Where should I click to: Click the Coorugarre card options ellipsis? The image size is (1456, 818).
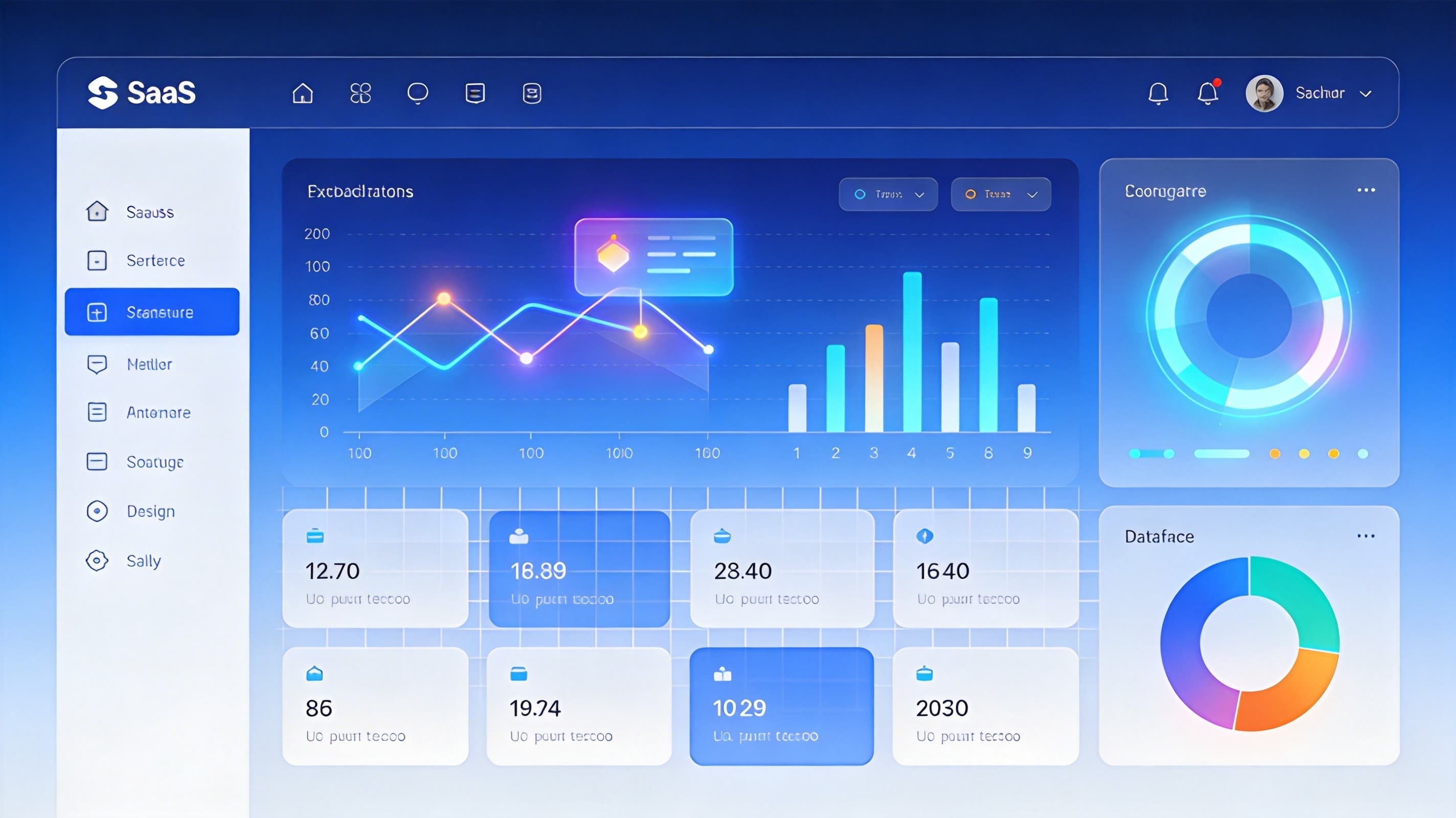[1367, 191]
